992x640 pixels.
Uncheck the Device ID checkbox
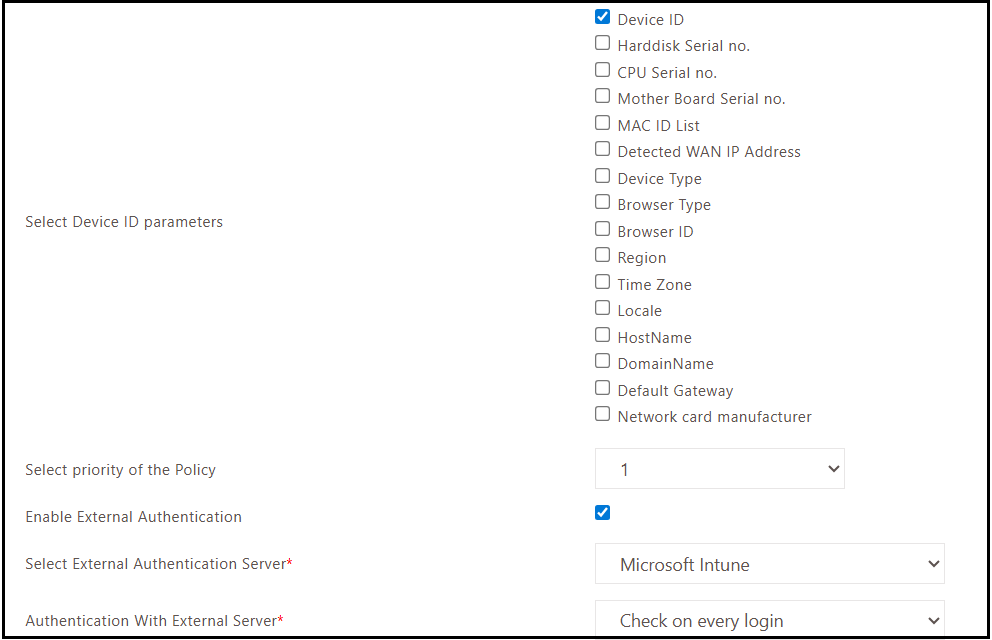click(x=602, y=17)
